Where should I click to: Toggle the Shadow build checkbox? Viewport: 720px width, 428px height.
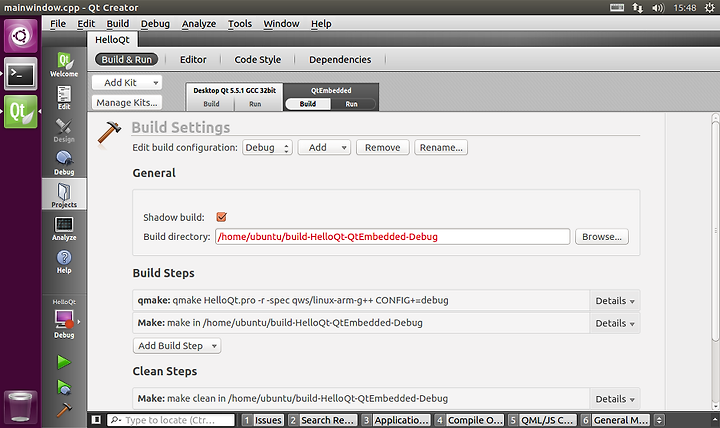click(x=221, y=217)
